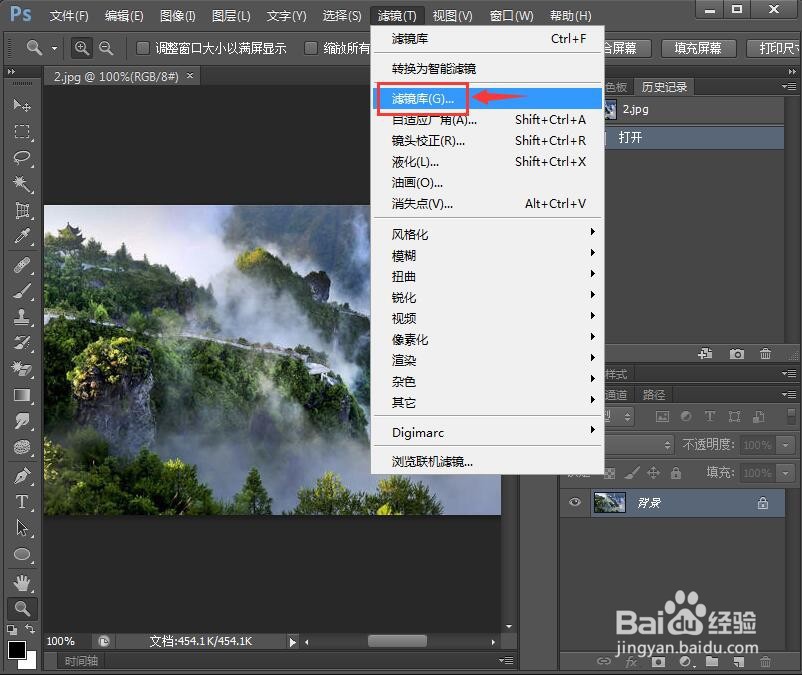Choose 油画(O)... menu item
Image resolution: width=802 pixels, height=675 pixels.
point(487,183)
